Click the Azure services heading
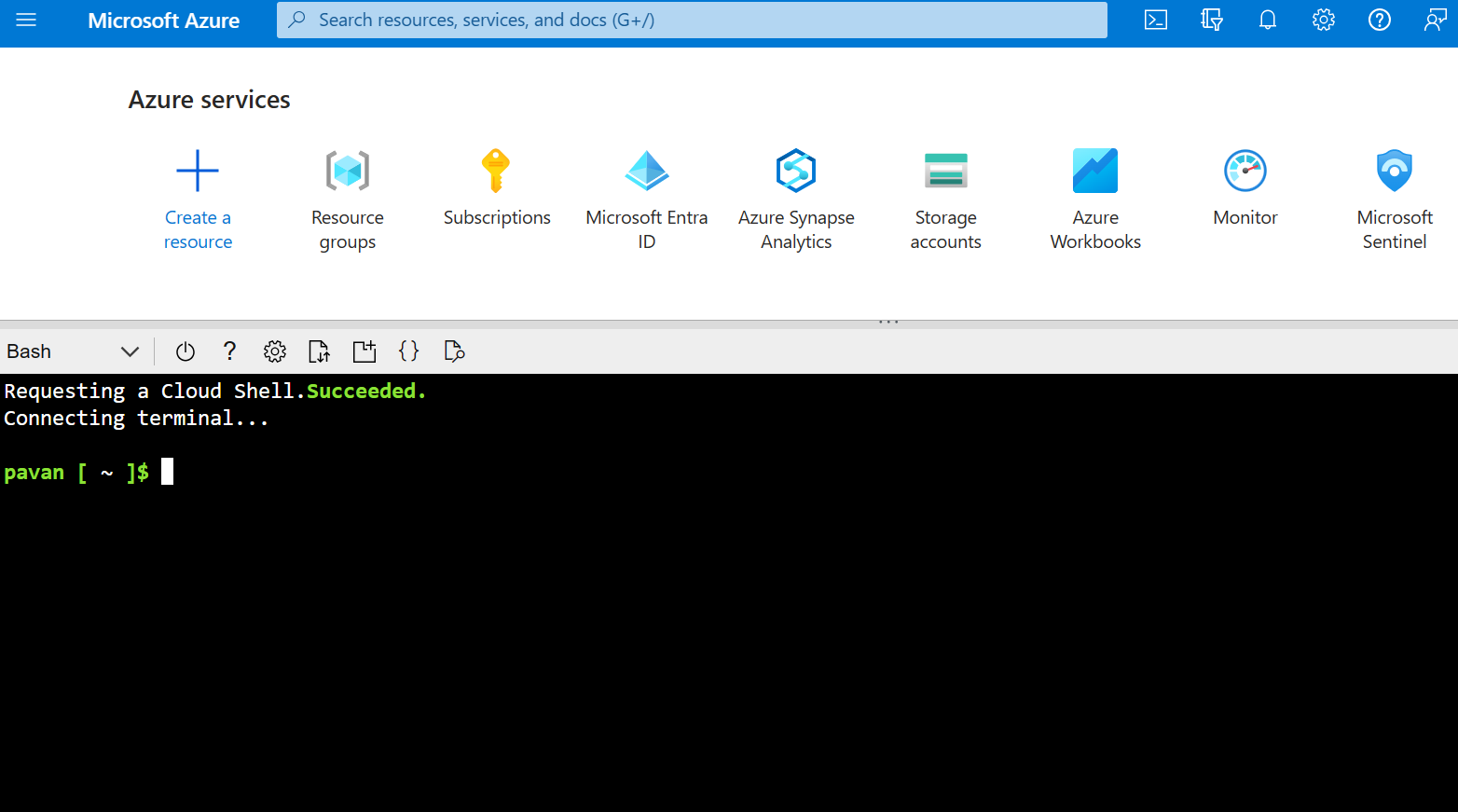Screen dimensions: 1458x812 (209, 100)
